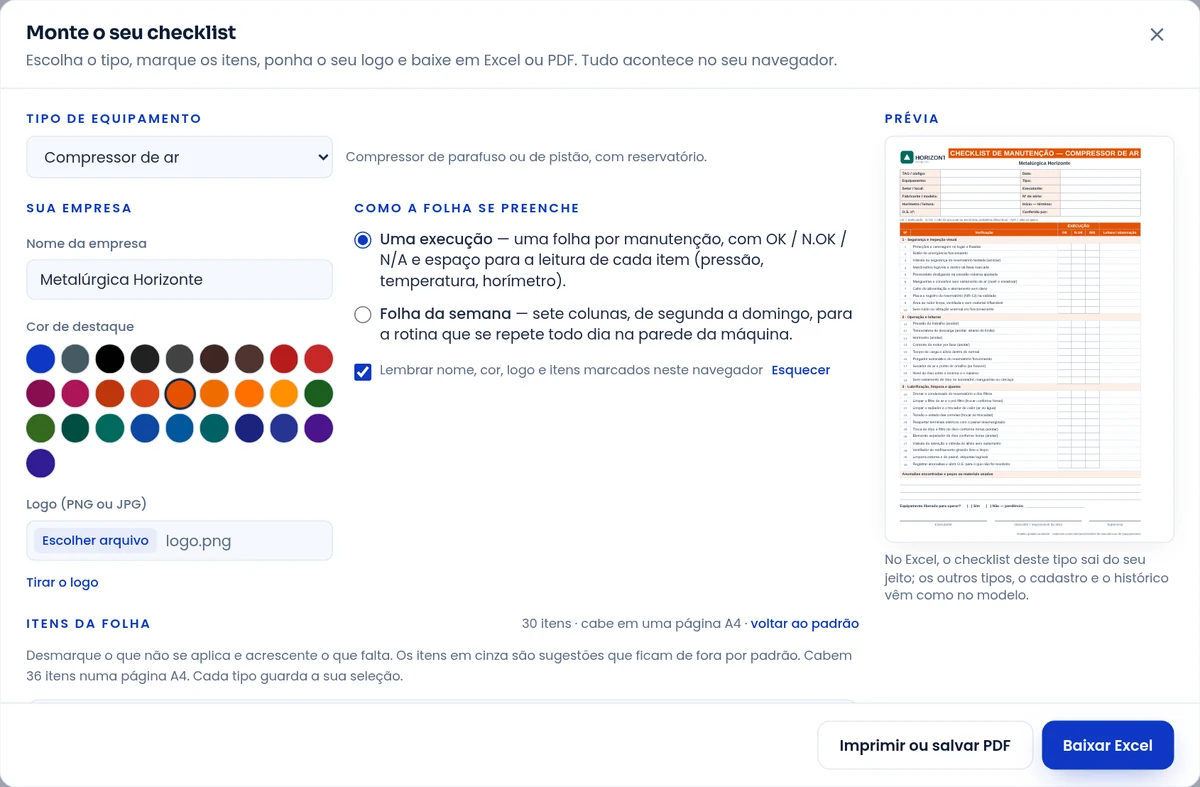This screenshot has height=787, width=1200.
Task: Pick the slate gray color swatch
Action: point(75,358)
